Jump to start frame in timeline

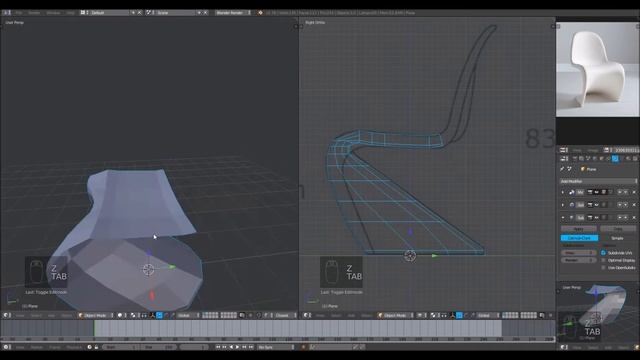[x=218, y=347]
